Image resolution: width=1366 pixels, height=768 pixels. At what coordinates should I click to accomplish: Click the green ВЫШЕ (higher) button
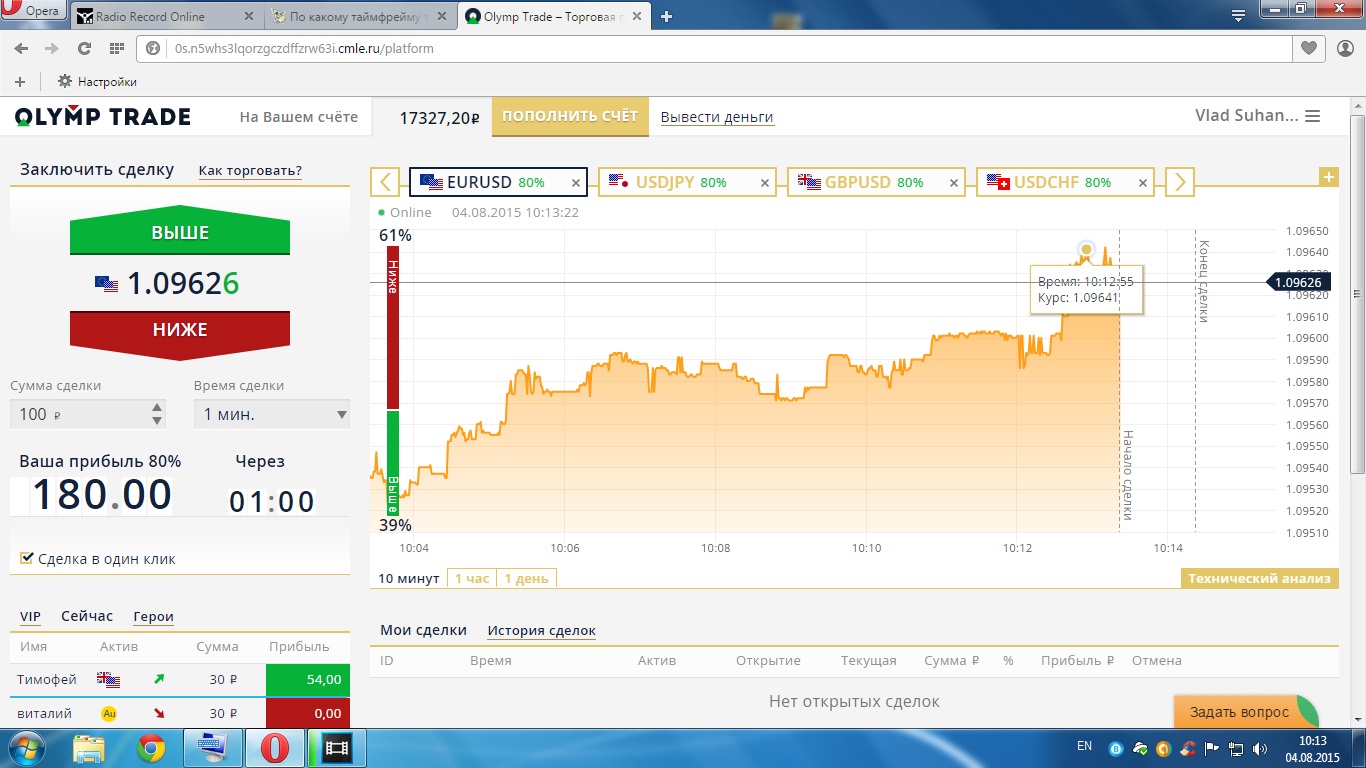pyautogui.click(x=180, y=234)
